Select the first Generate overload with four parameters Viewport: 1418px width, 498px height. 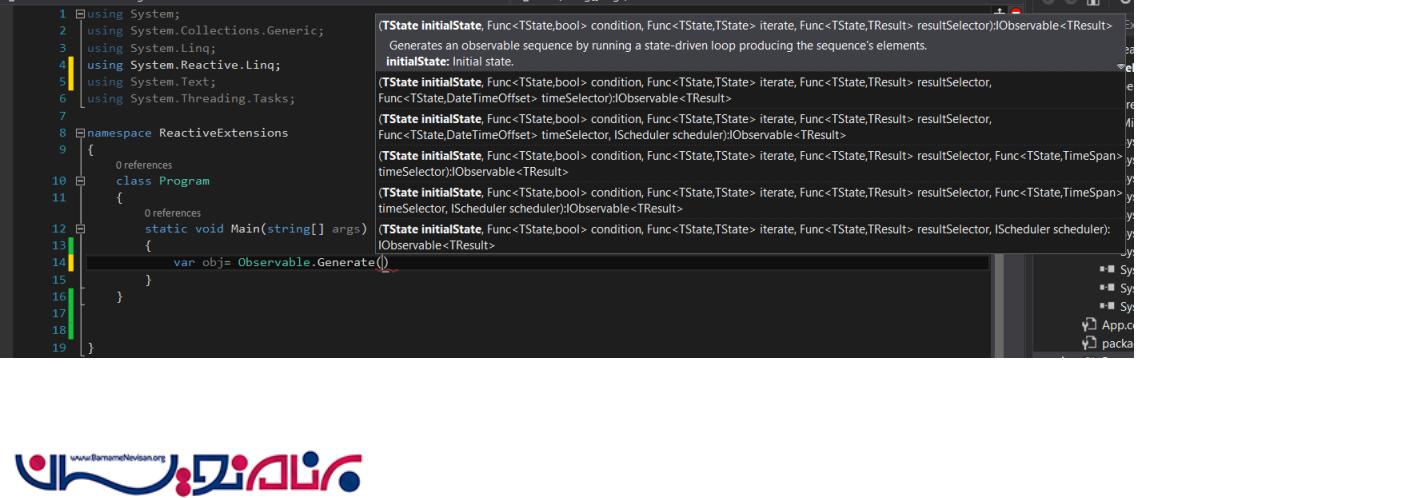tap(746, 25)
